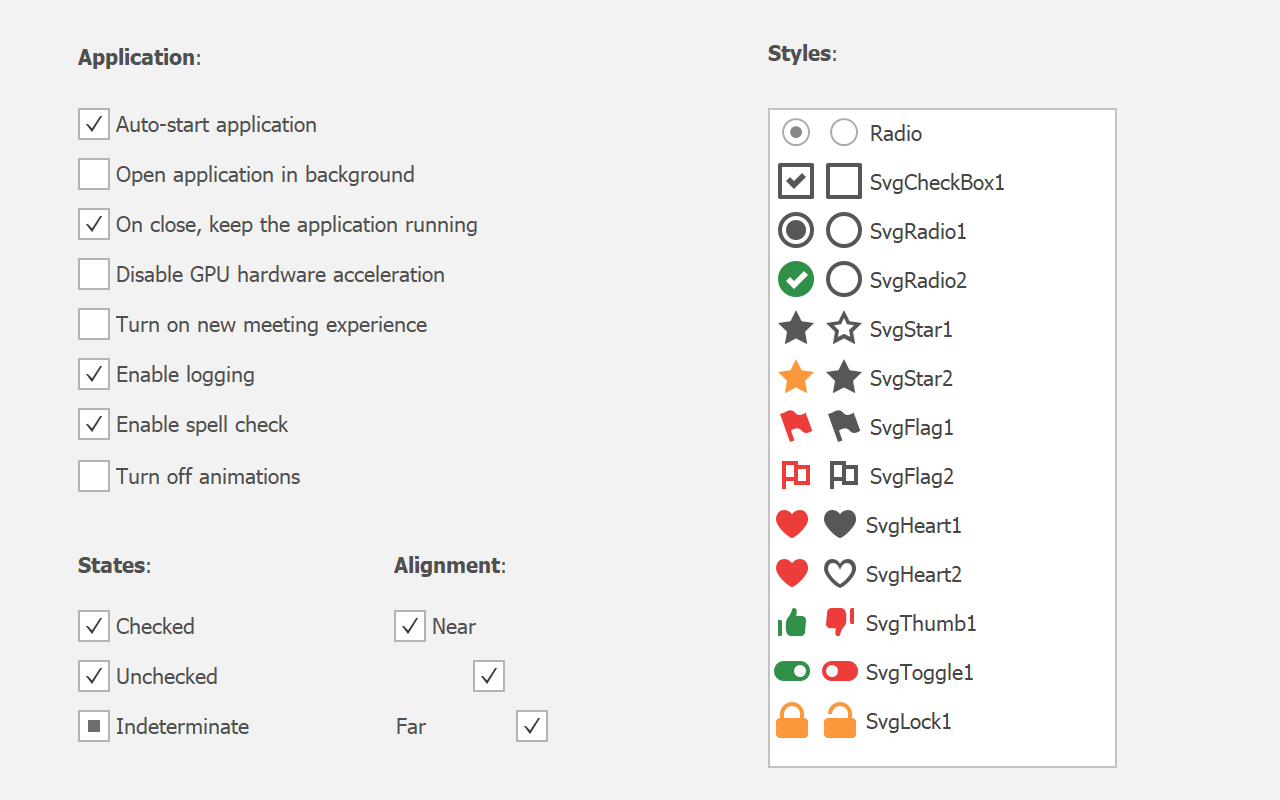Select the red waving flag in SvgFlag1
Viewport: 1280px width, 800px height.
[796, 427]
